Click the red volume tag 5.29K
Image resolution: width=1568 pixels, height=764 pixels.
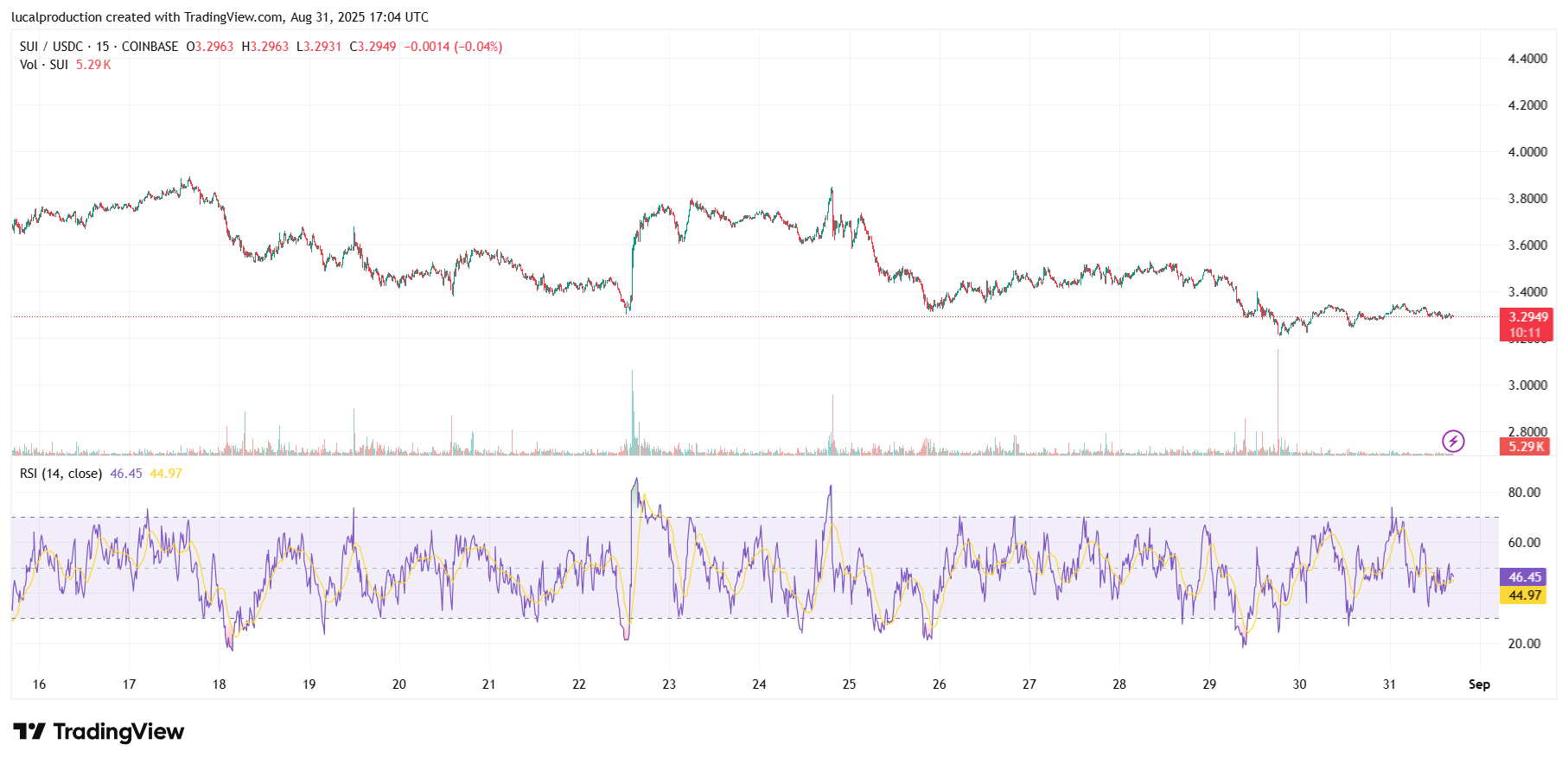coord(1526,447)
